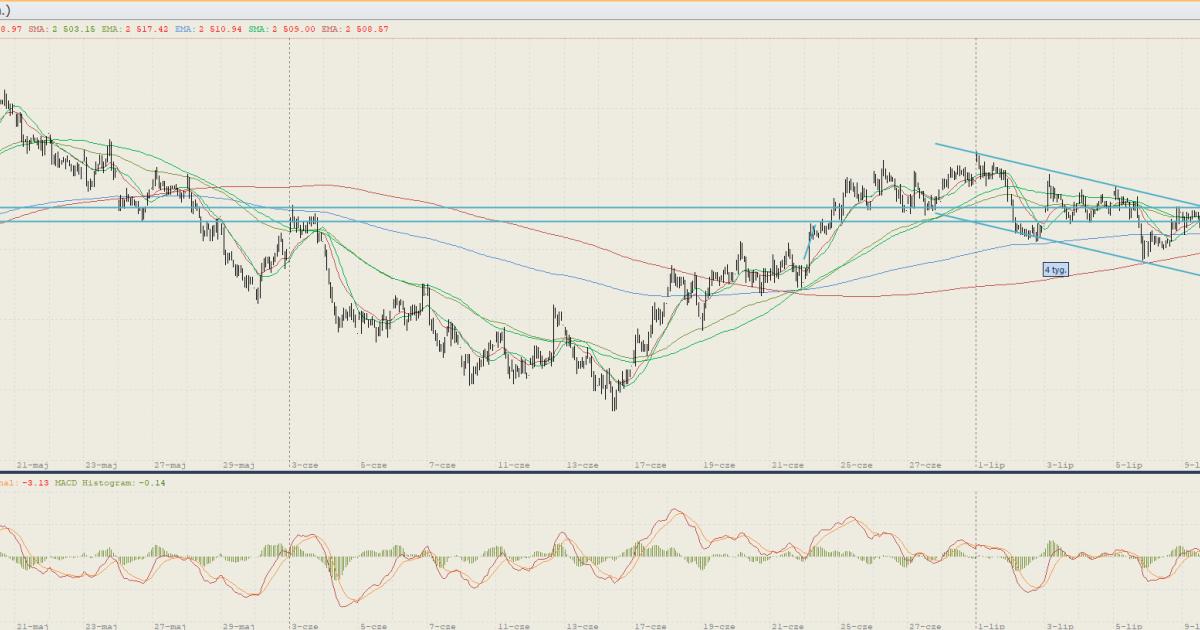
Task: Click 13-cze date on MACD panel bottom axis
Action: [x=582, y=625]
